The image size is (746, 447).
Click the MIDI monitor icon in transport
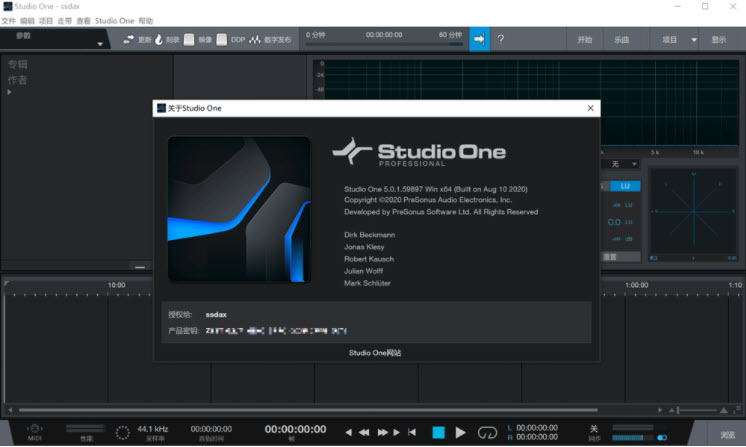[34, 430]
